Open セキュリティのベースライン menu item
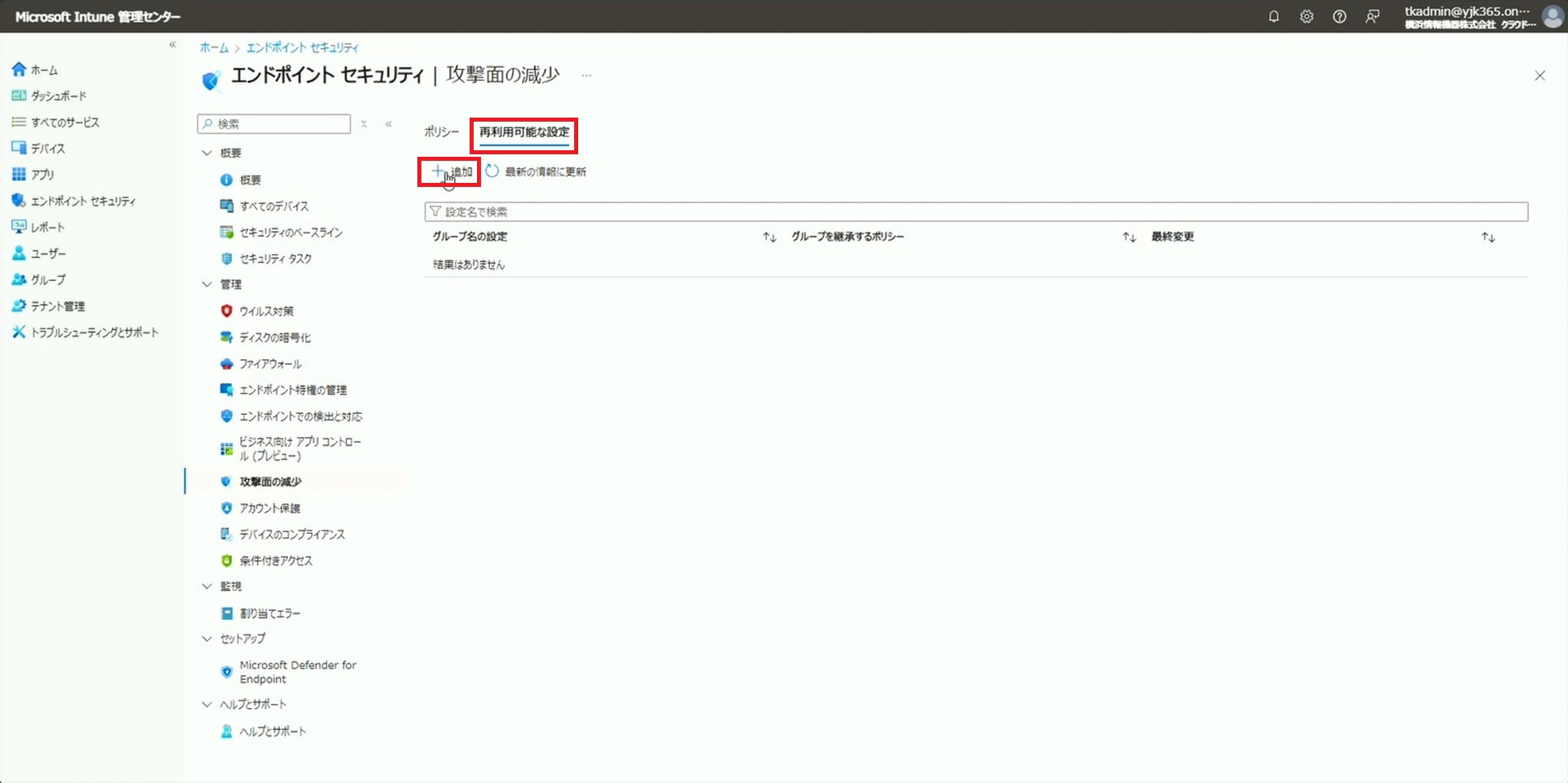Screen dimensions: 1568x783 click(x=291, y=233)
